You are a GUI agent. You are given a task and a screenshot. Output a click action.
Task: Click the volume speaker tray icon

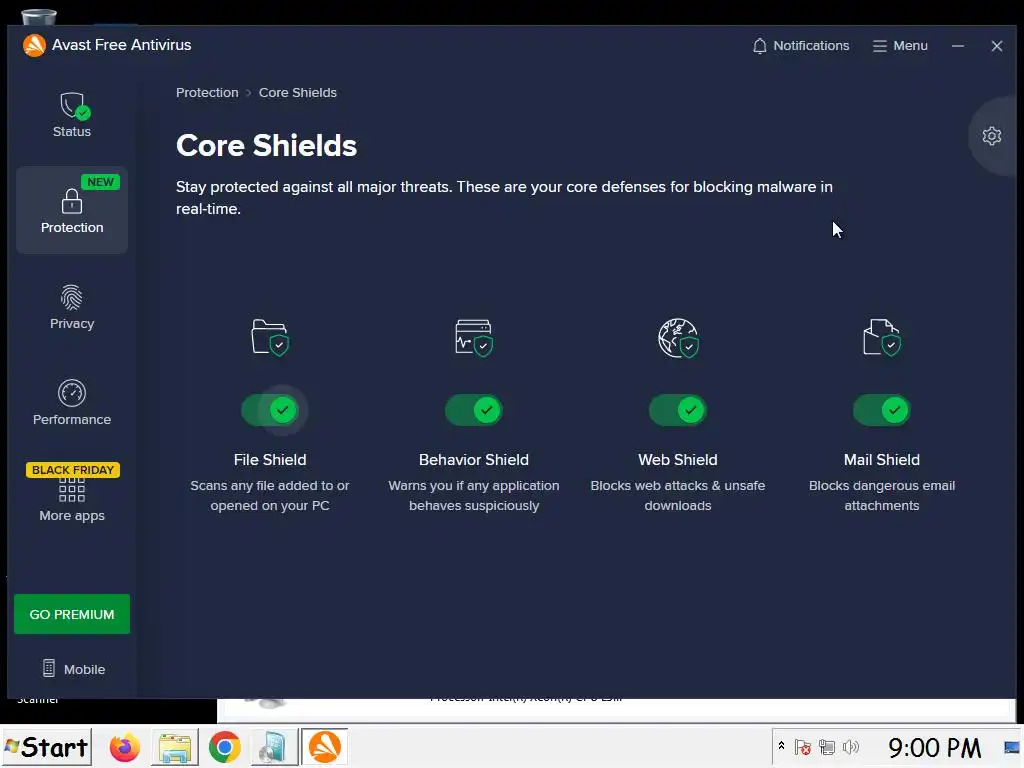(850, 747)
